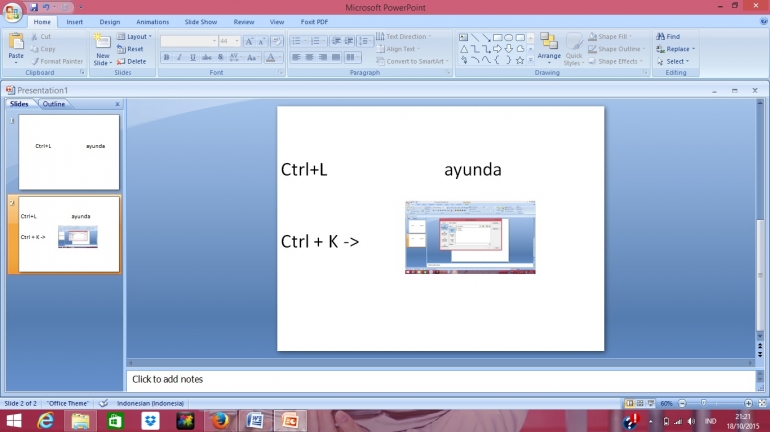
Task: Click Save icon in Quick Access Toolbar
Action: [x=34, y=7]
